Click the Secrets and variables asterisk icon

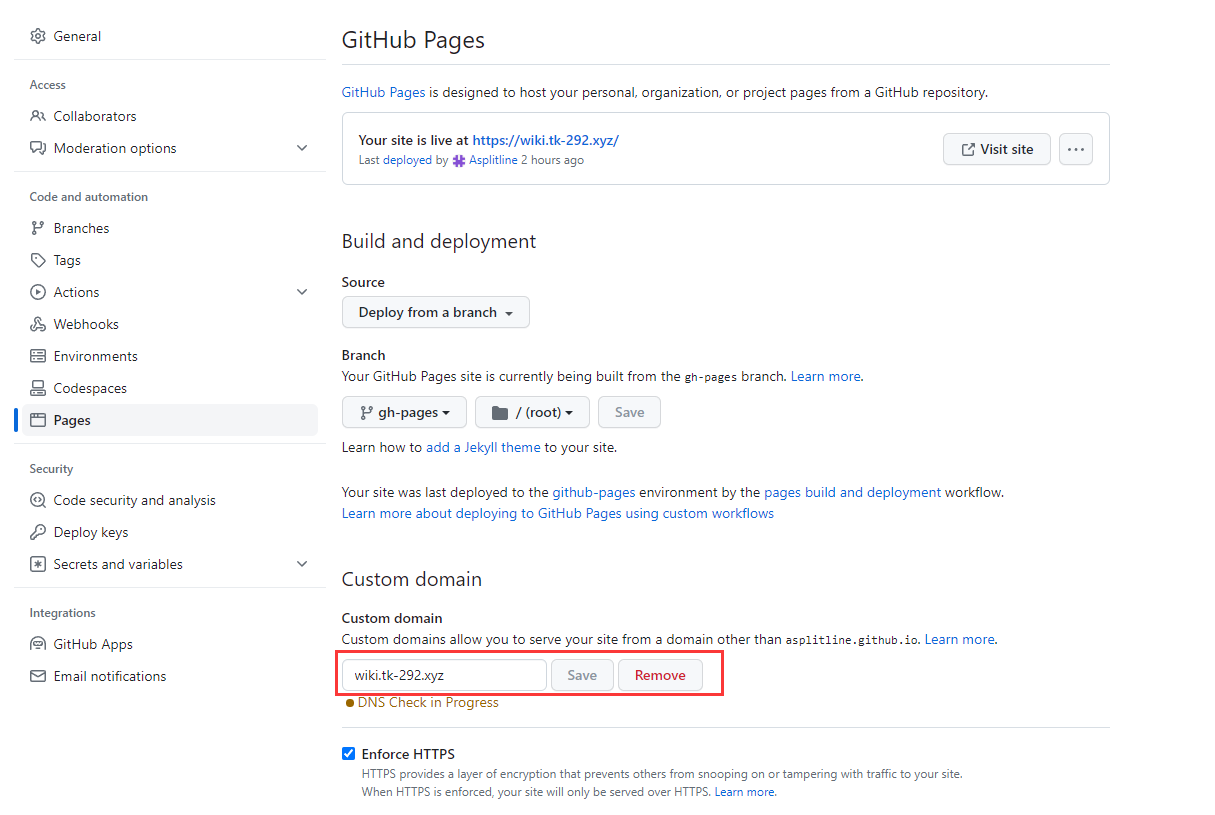coord(38,564)
